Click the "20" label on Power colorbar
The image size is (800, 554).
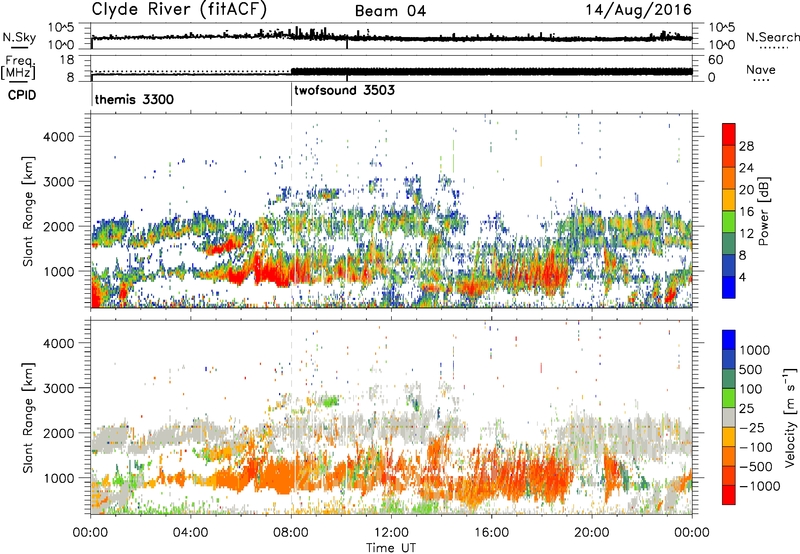746,190
